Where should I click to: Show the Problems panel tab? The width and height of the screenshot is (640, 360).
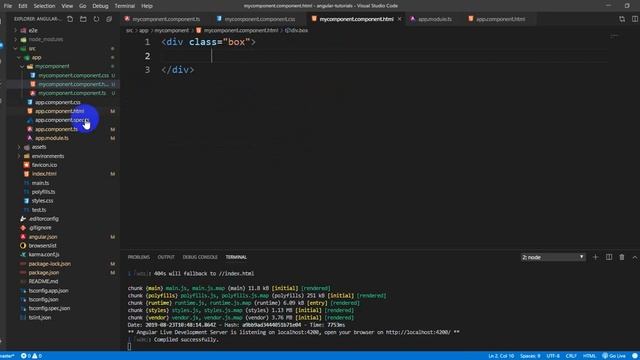pyautogui.click(x=139, y=257)
